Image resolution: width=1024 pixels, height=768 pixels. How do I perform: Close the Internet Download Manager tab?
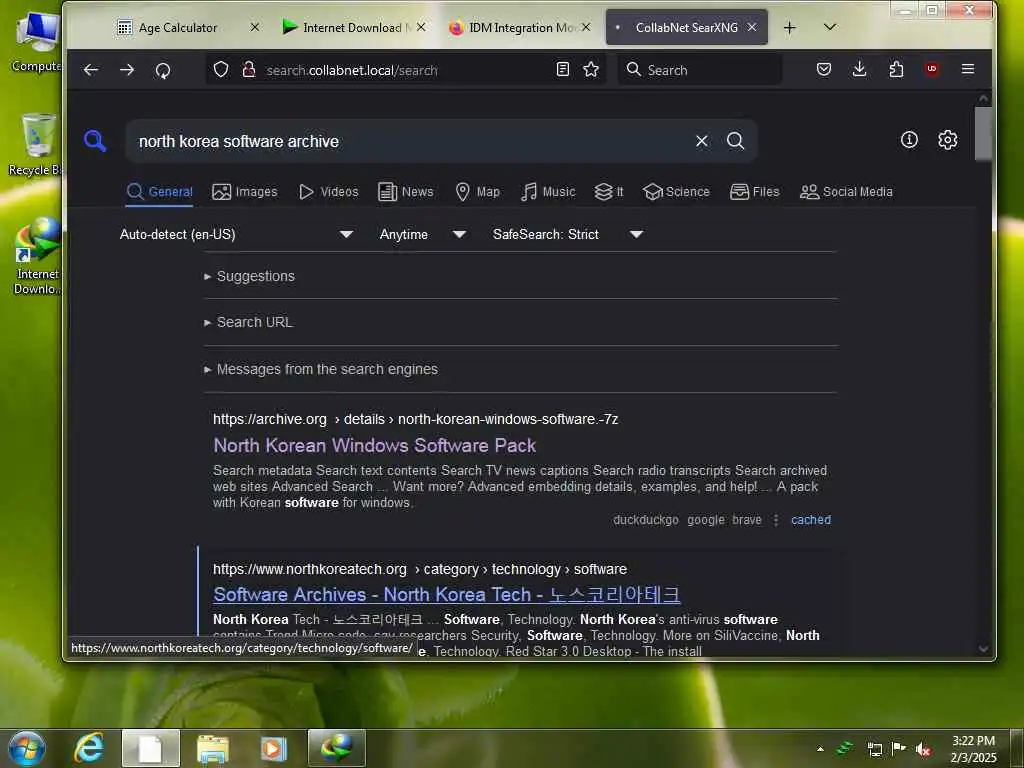(x=421, y=27)
